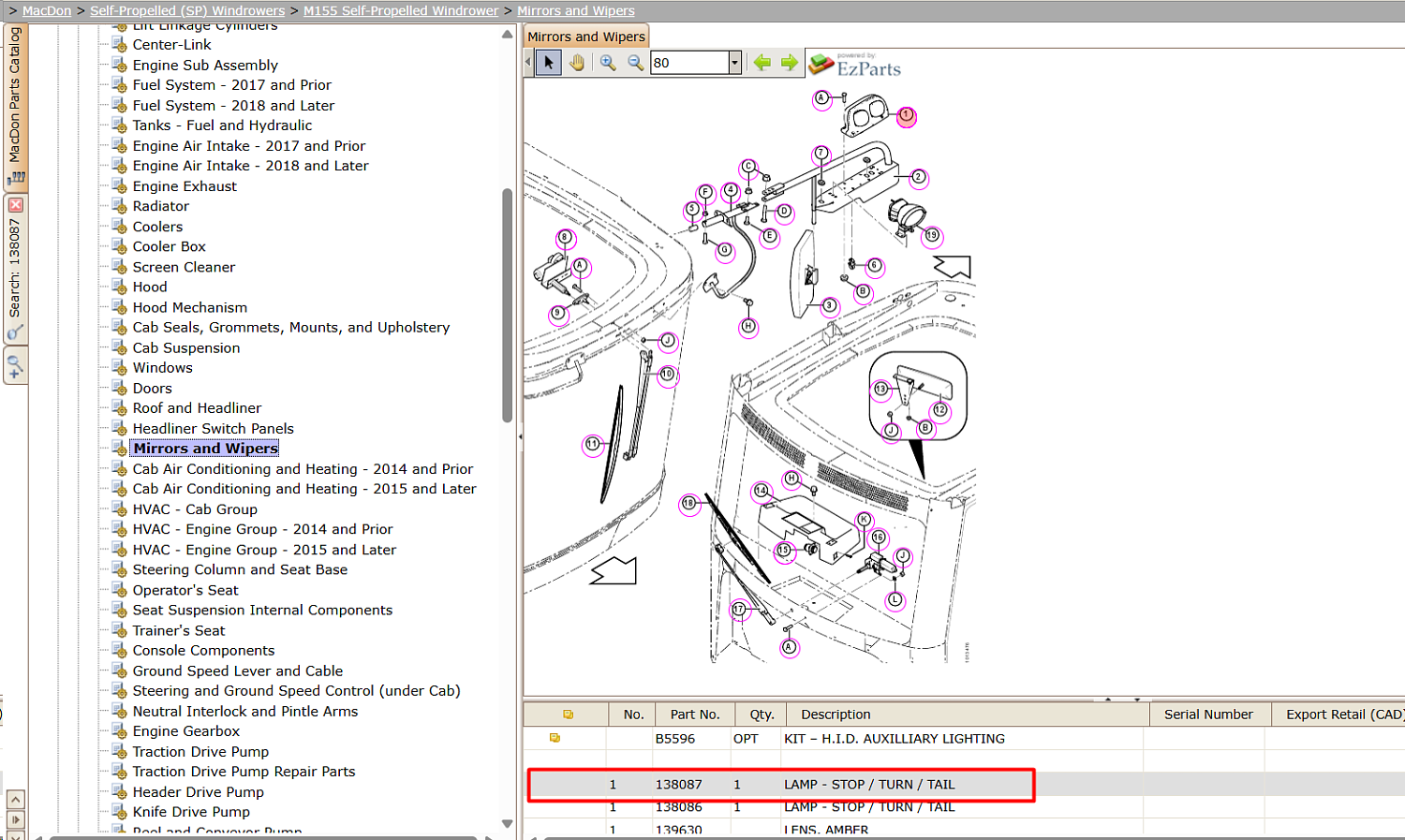Screen dimensions: 1405x840
Task: Click callout 10 on the wiper arm
Action: coord(667,375)
